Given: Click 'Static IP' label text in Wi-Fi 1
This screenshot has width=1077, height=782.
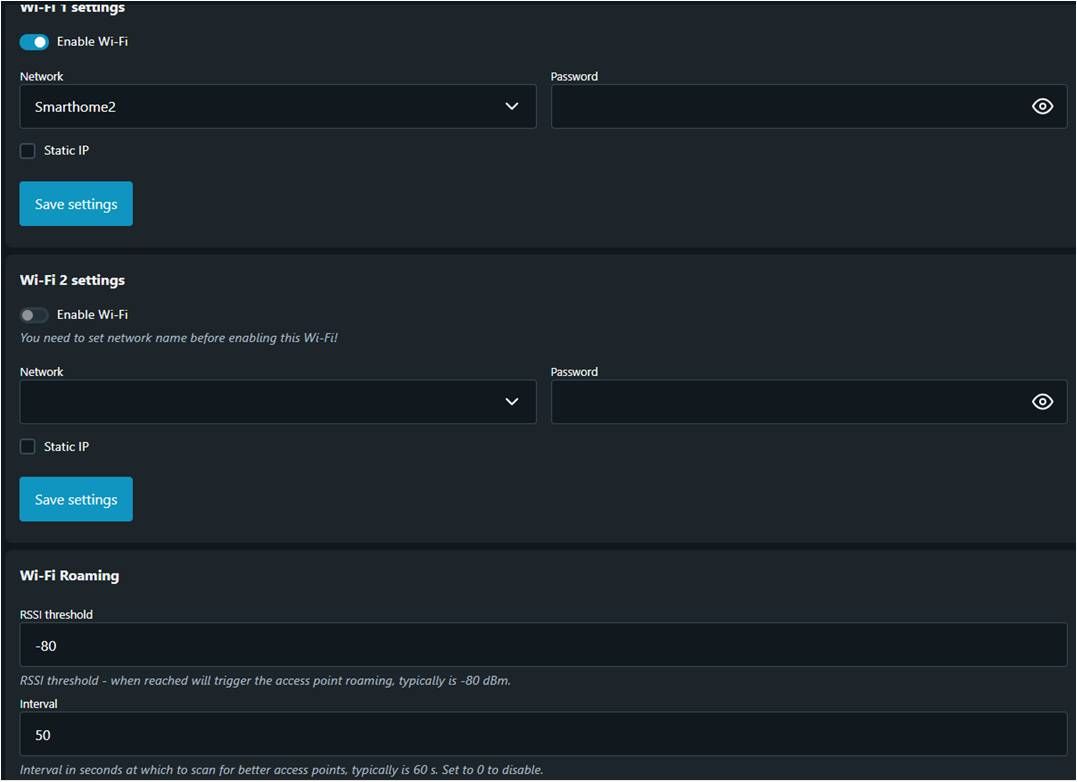Looking at the screenshot, I should 66,151.
